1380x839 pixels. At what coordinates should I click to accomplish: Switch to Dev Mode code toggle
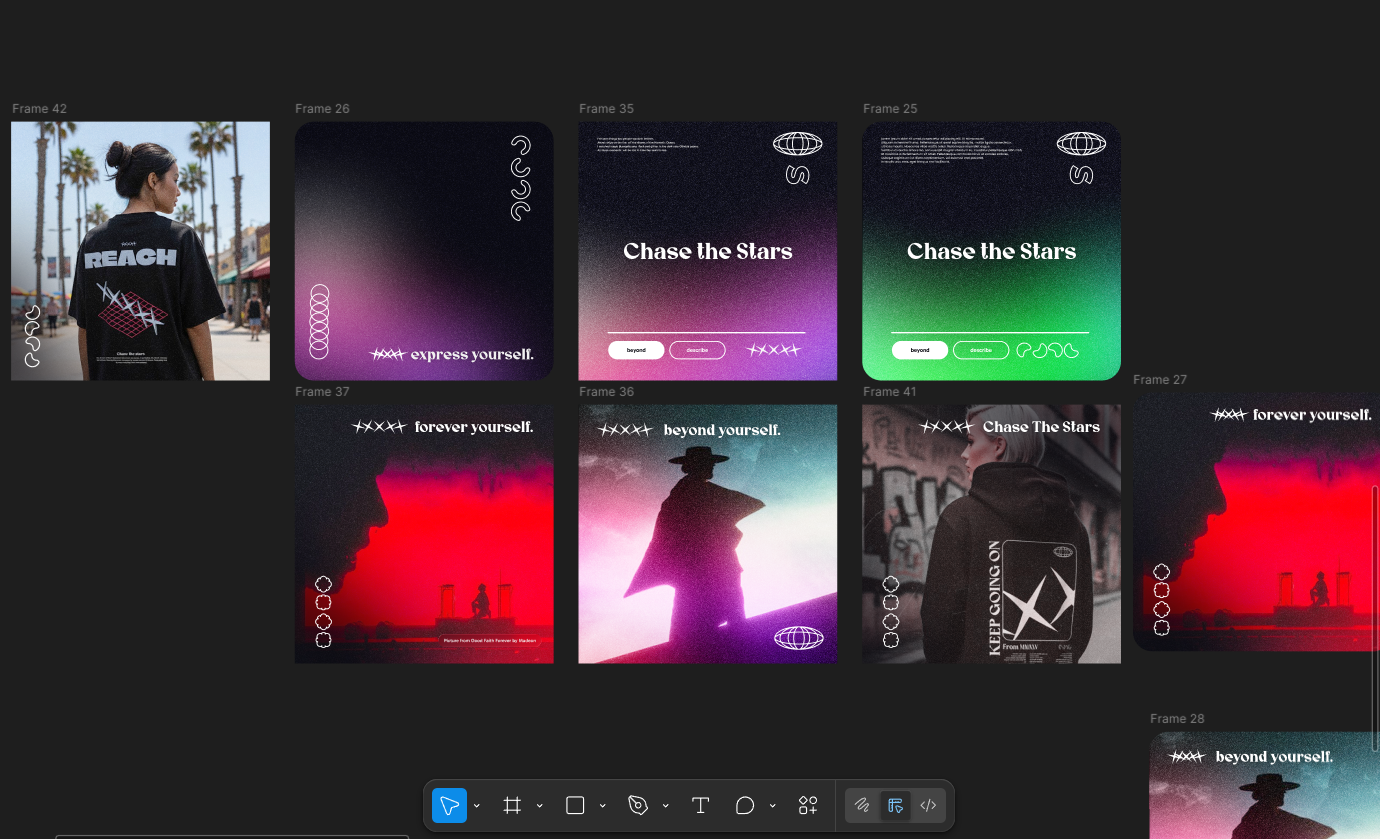(928, 806)
